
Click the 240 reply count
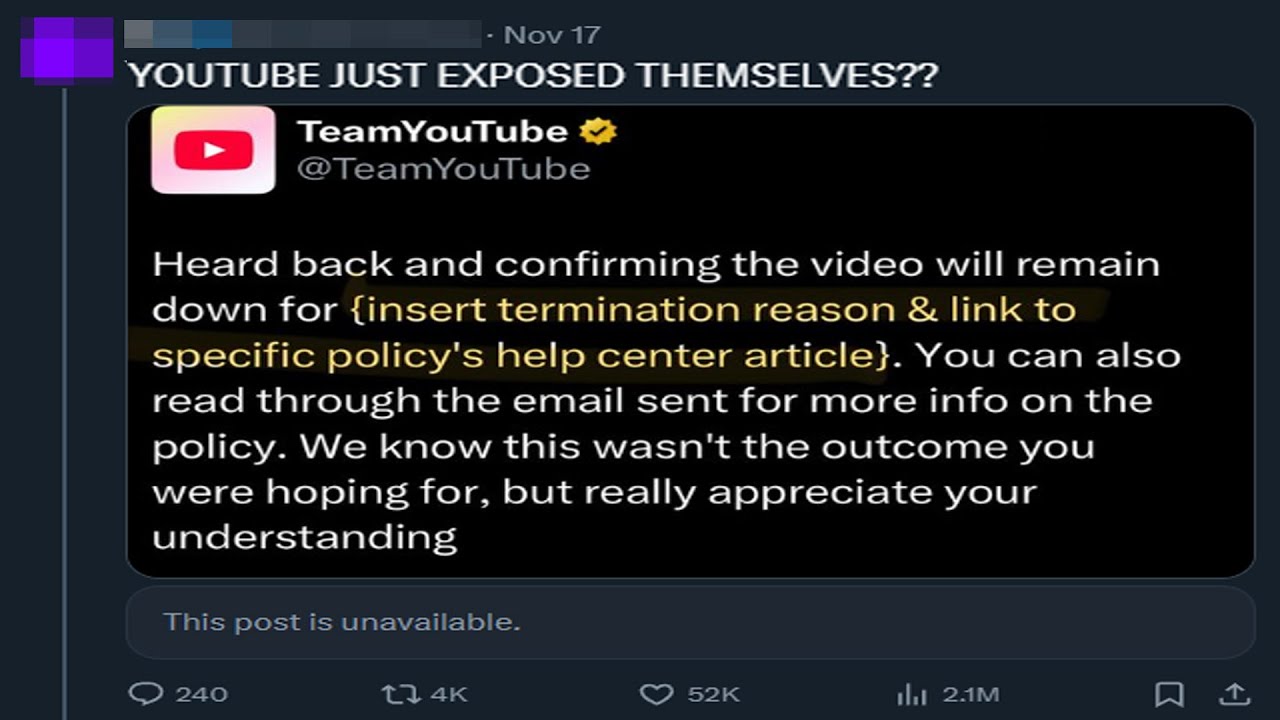(x=202, y=694)
